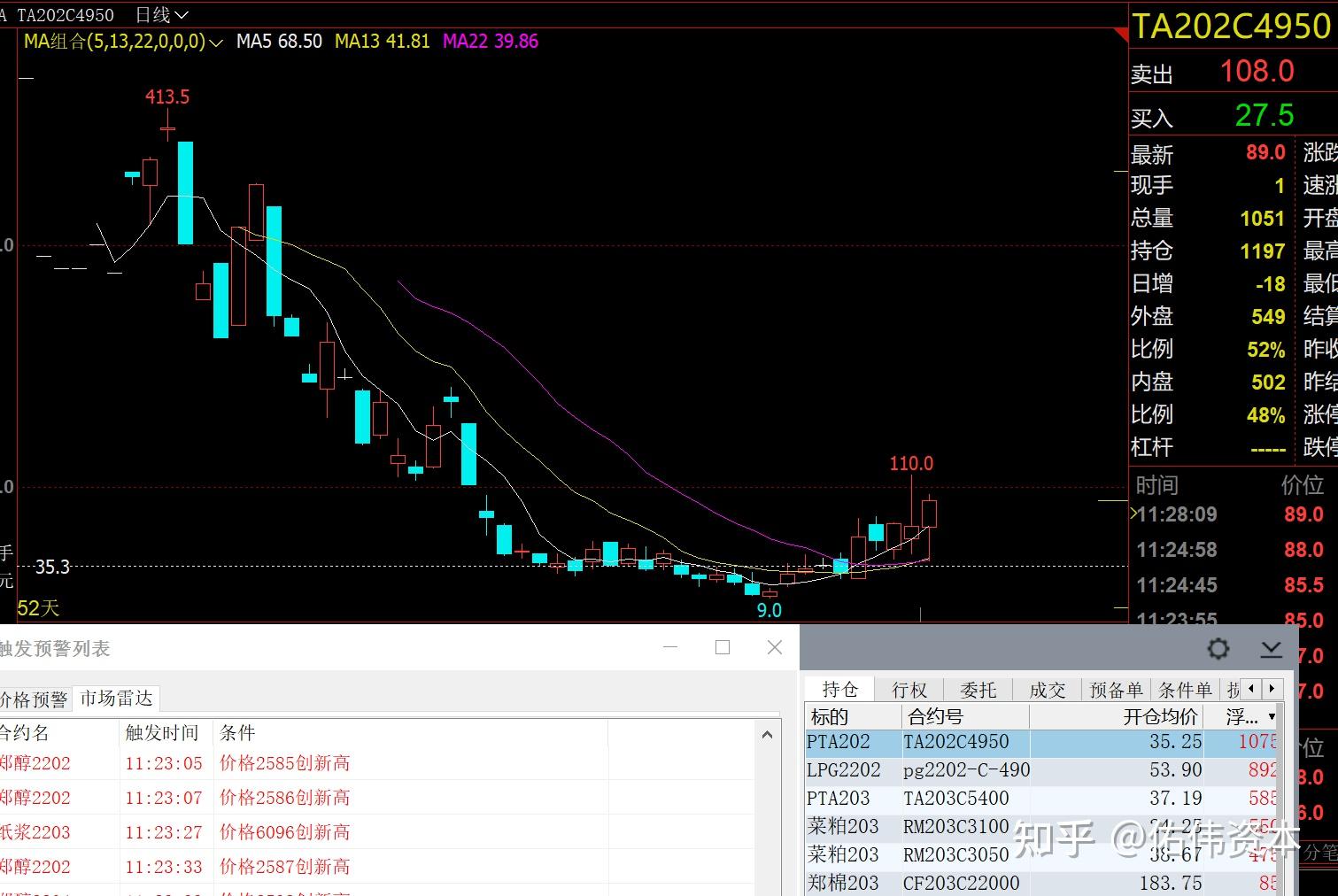Select the TA202C4950 position row
The image size is (1338, 896).
tap(1042, 742)
